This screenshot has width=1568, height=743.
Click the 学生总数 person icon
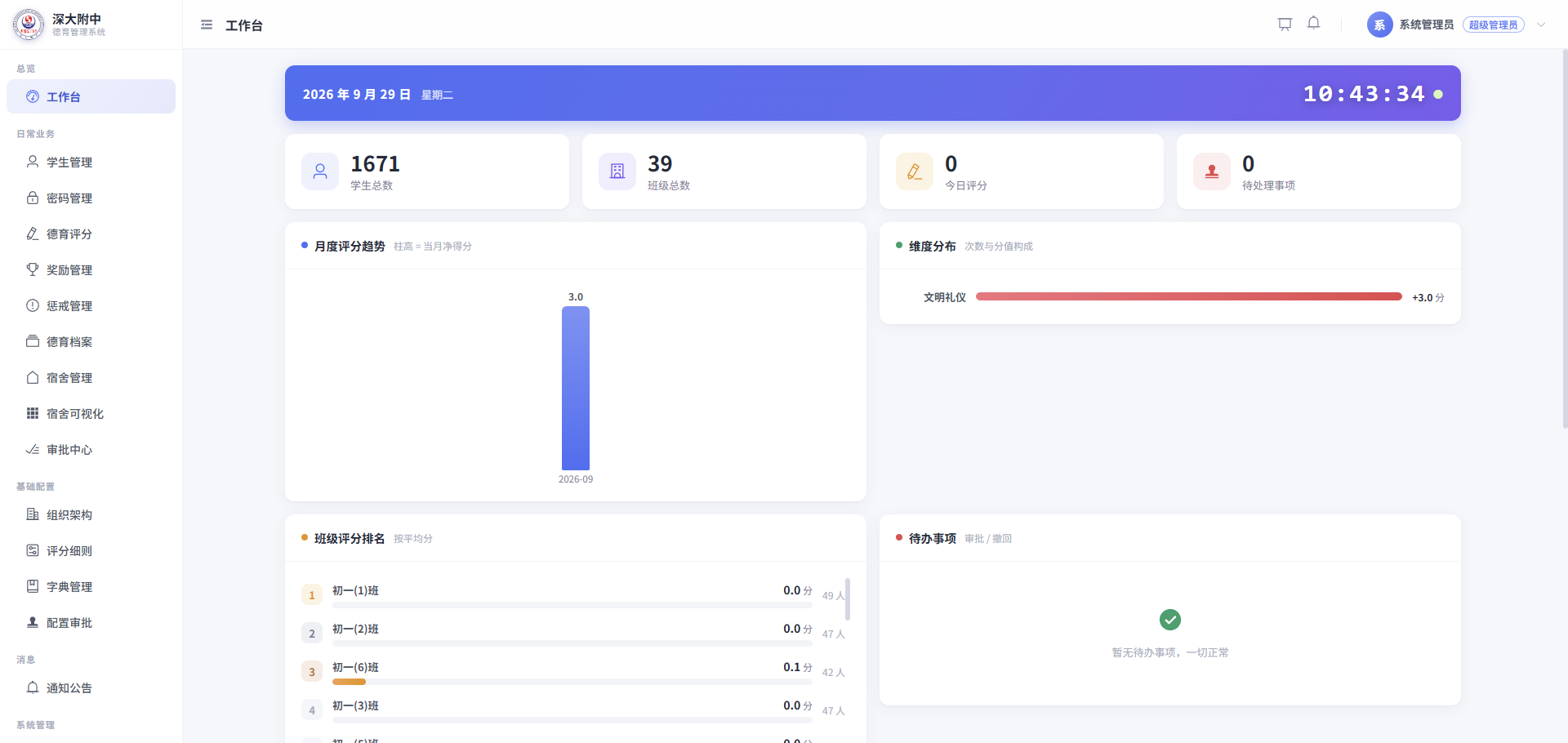click(320, 171)
